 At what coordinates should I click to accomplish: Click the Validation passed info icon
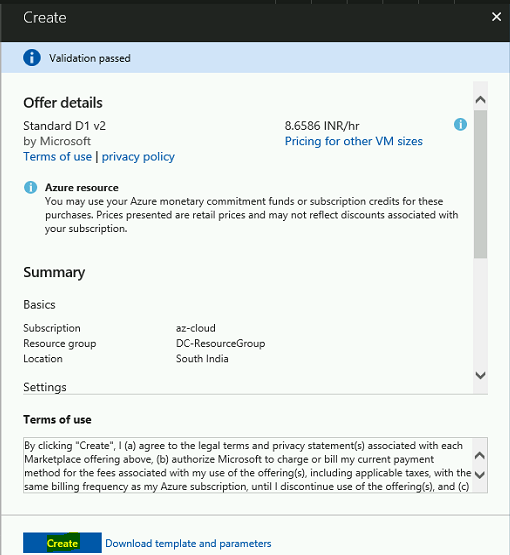32,57
